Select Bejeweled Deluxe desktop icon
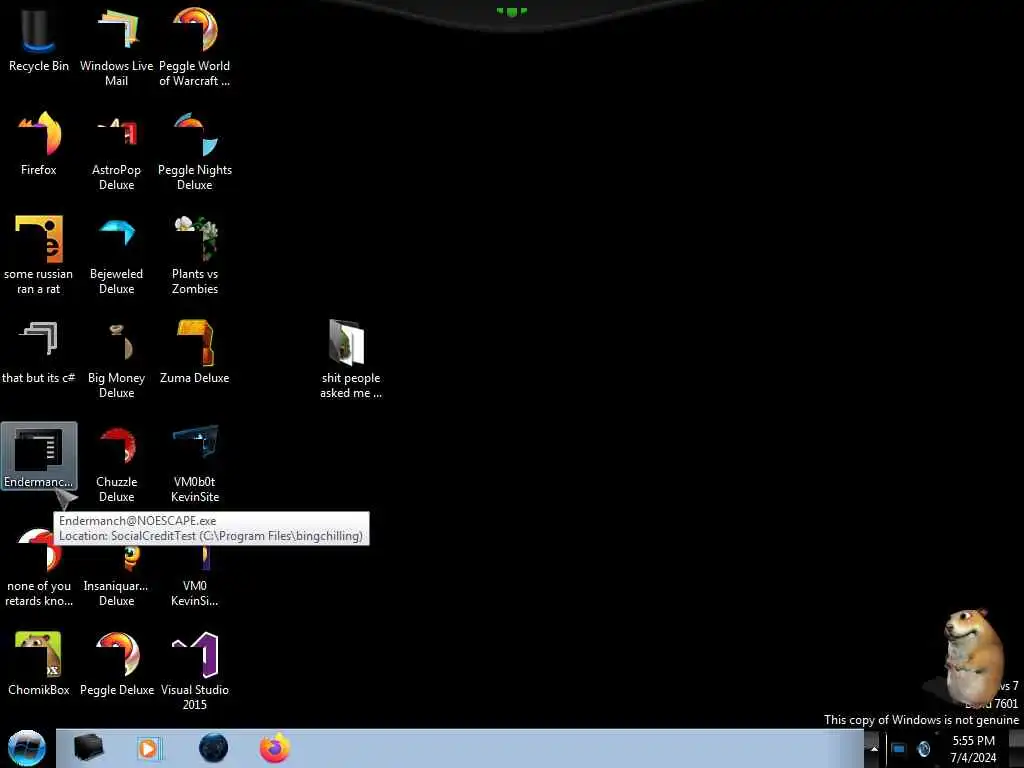Screen dimensions: 1024x768 116,255
